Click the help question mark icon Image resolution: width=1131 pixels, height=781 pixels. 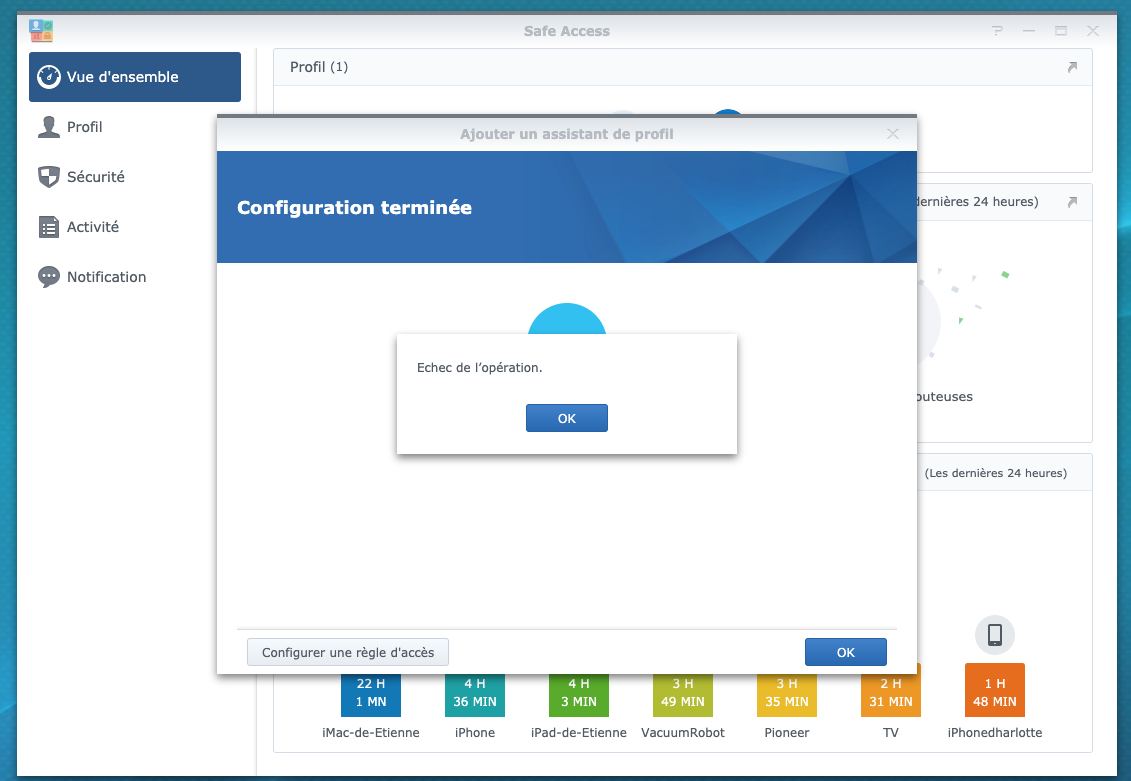pyautogui.click(x=997, y=31)
